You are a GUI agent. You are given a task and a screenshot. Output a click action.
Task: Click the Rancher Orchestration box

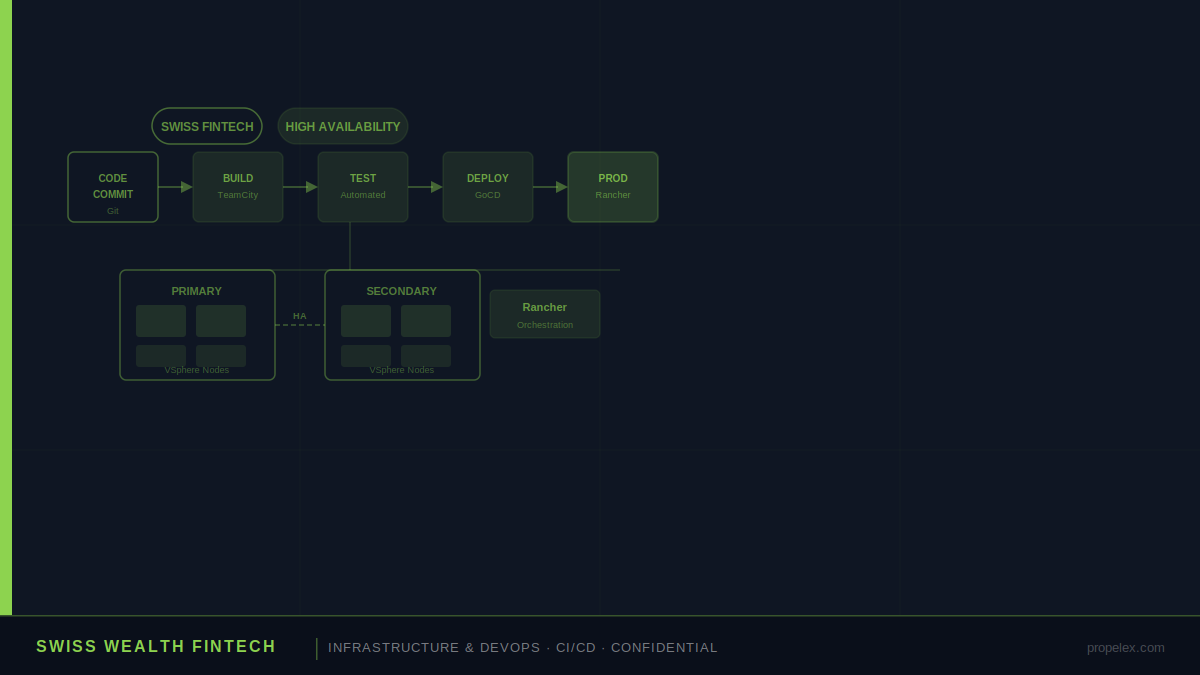pos(545,314)
